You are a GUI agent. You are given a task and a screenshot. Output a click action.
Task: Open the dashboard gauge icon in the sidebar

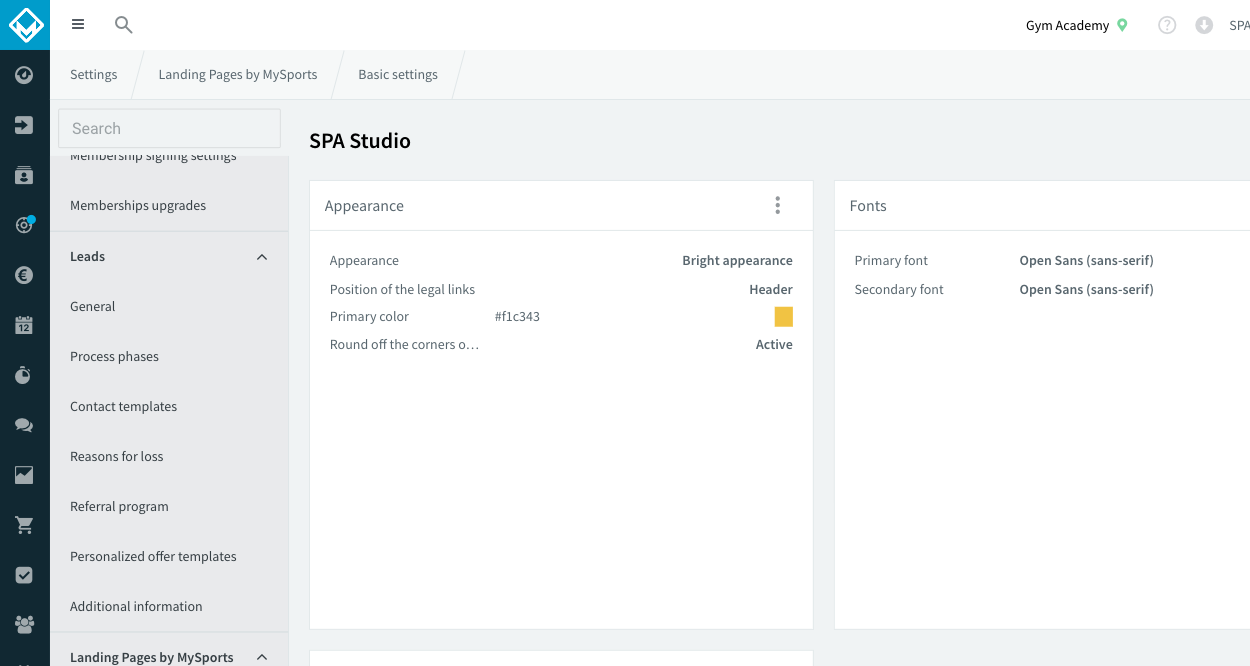(x=25, y=75)
